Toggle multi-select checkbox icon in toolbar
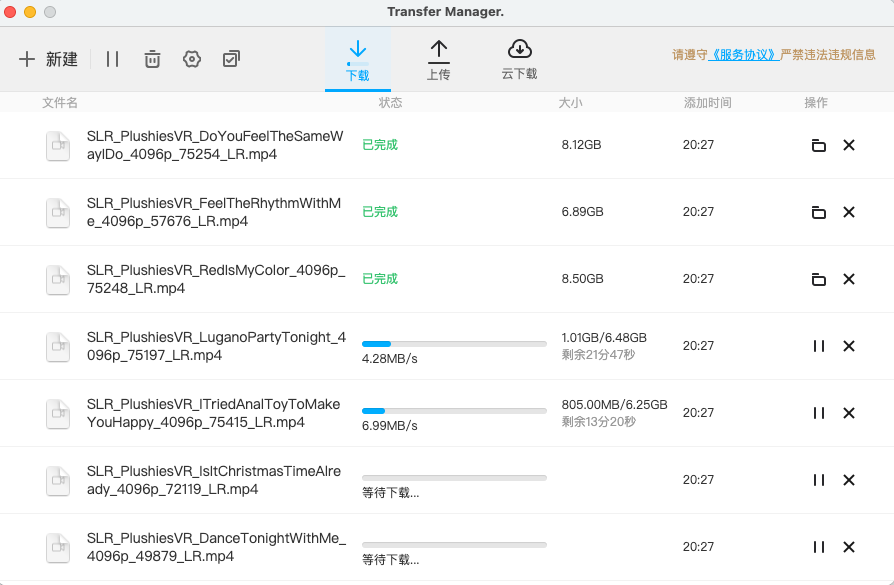This screenshot has height=585, width=894. coord(231,59)
